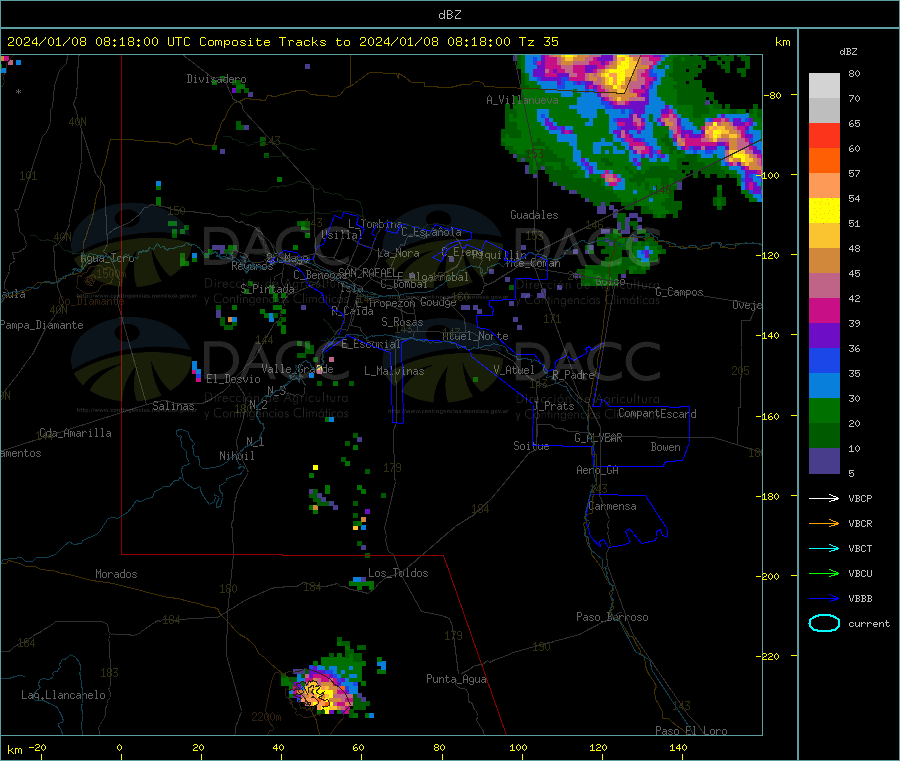Click the 'Tz 35' threshold text
The width and height of the screenshot is (900, 761).
pos(538,42)
